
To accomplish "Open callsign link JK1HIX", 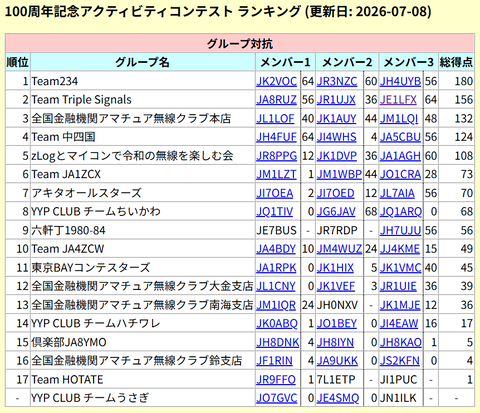I will click(335, 268).
